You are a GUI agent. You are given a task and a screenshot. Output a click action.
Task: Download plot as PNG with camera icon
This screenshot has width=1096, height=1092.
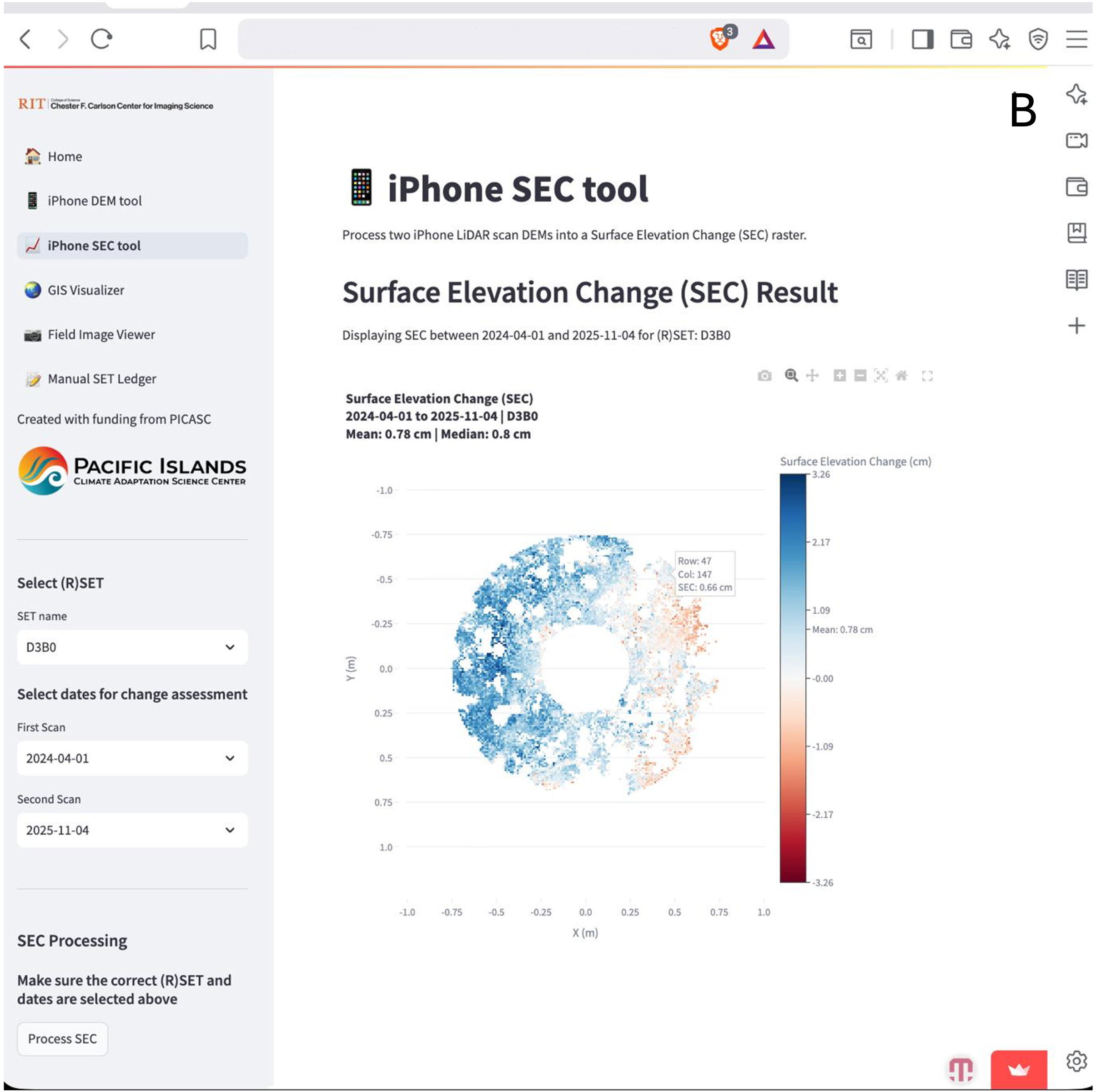tap(764, 376)
